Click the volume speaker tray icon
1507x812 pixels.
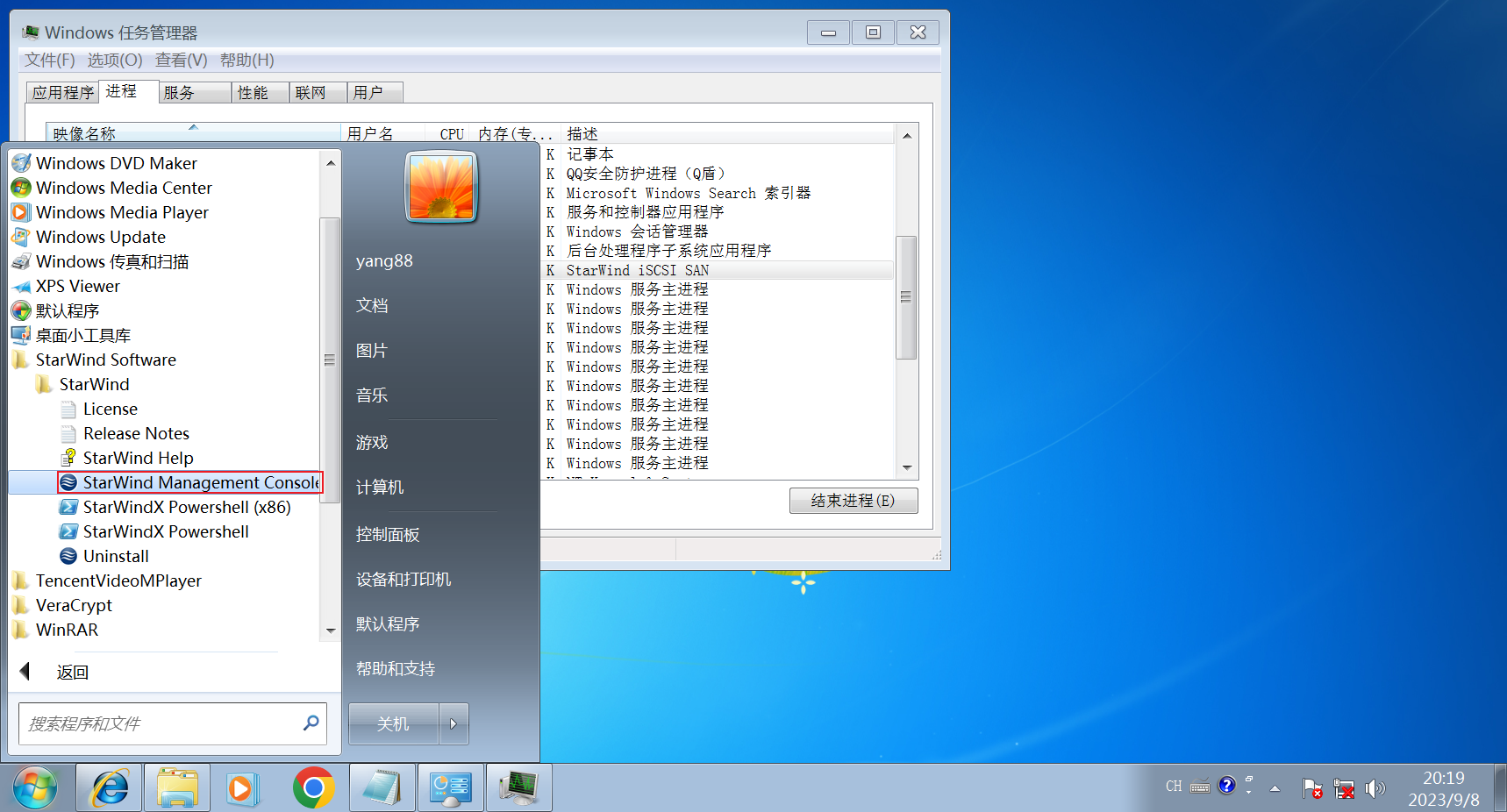(x=1375, y=787)
